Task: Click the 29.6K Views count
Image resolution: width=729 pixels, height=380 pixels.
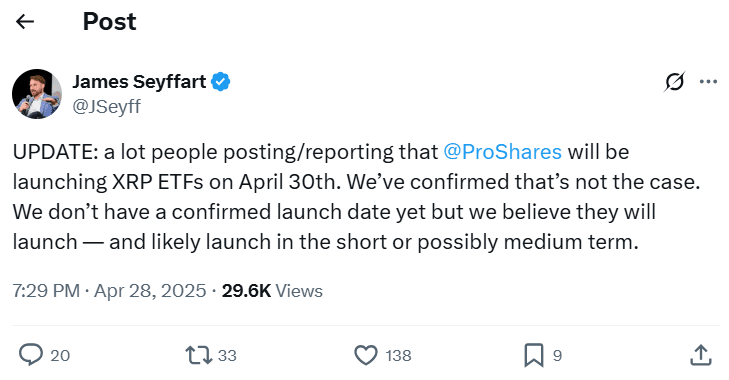Action: tap(272, 291)
